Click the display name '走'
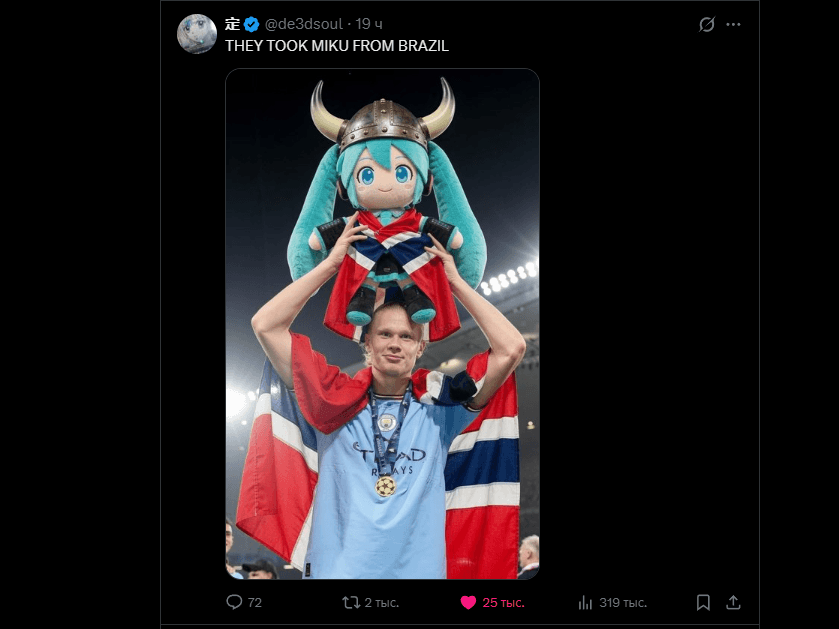 point(233,24)
